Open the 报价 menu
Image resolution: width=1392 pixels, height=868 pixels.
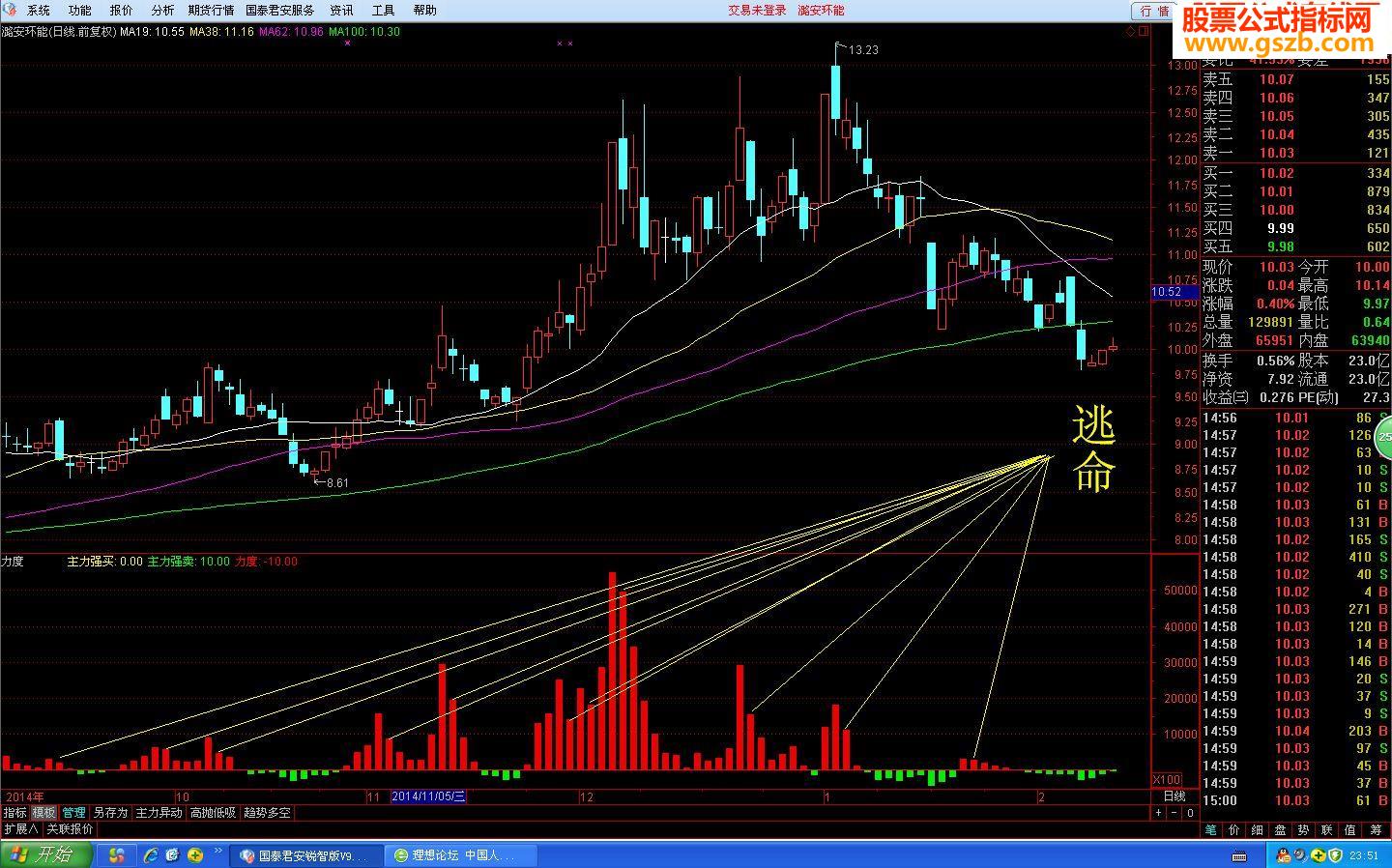coord(122,10)
